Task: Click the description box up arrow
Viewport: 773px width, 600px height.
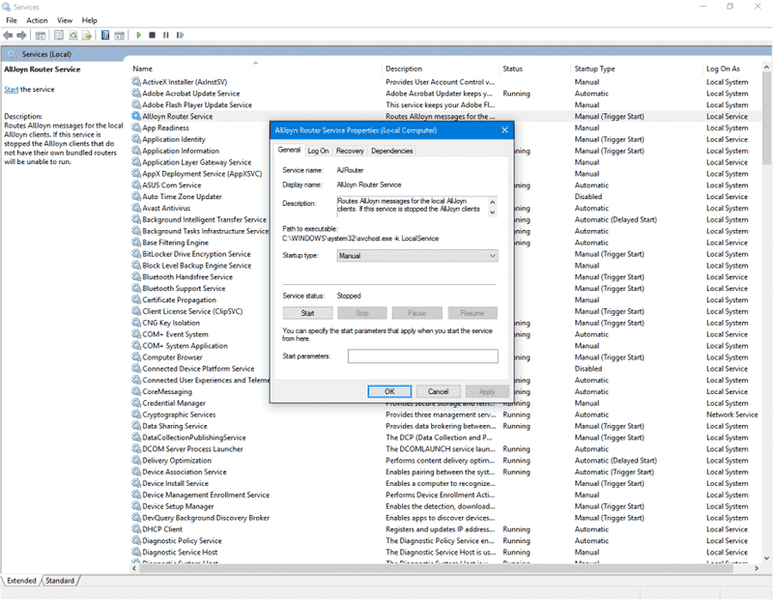Action: (x=492, y=202)
